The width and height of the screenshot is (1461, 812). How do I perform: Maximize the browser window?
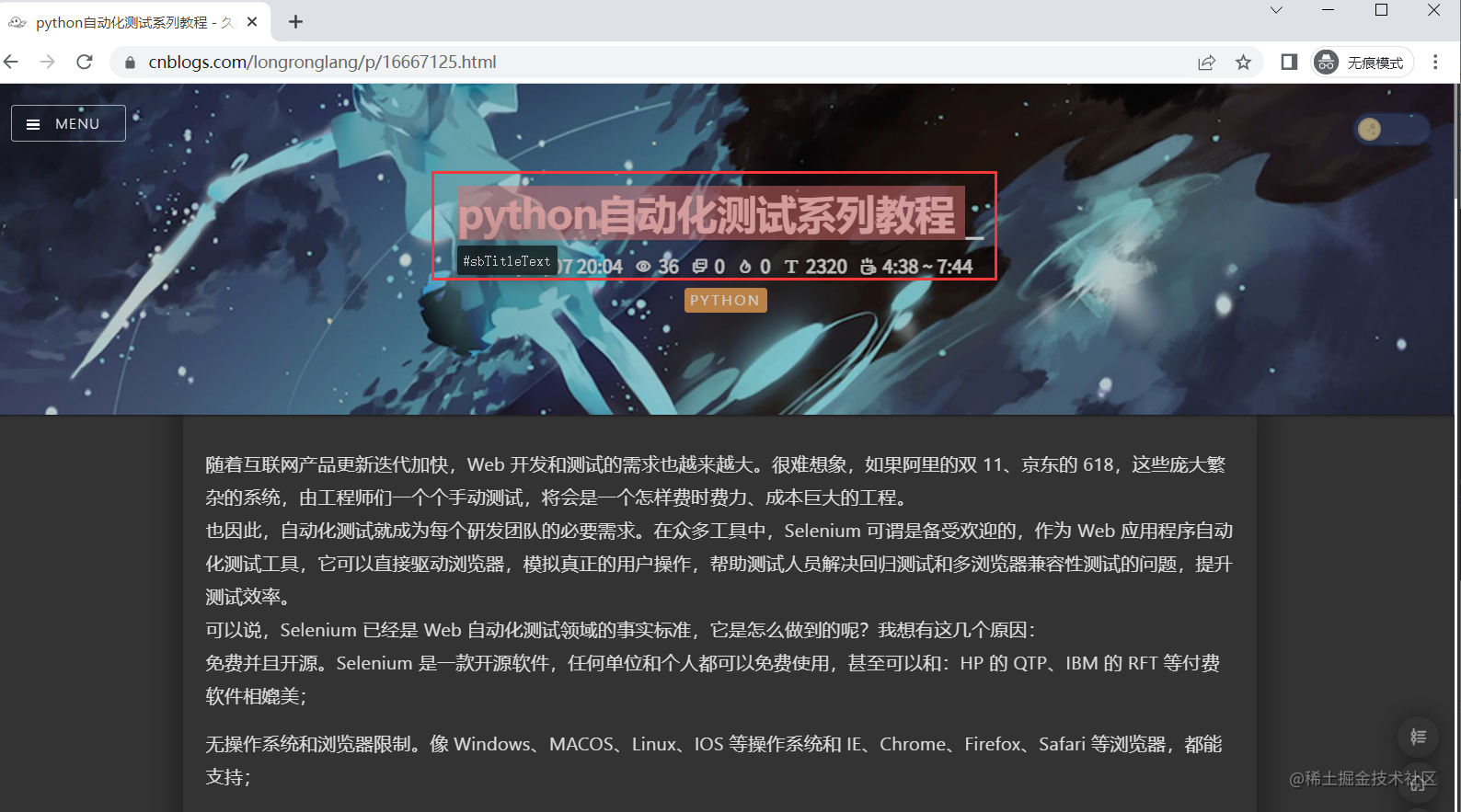tap(1381, 10)
